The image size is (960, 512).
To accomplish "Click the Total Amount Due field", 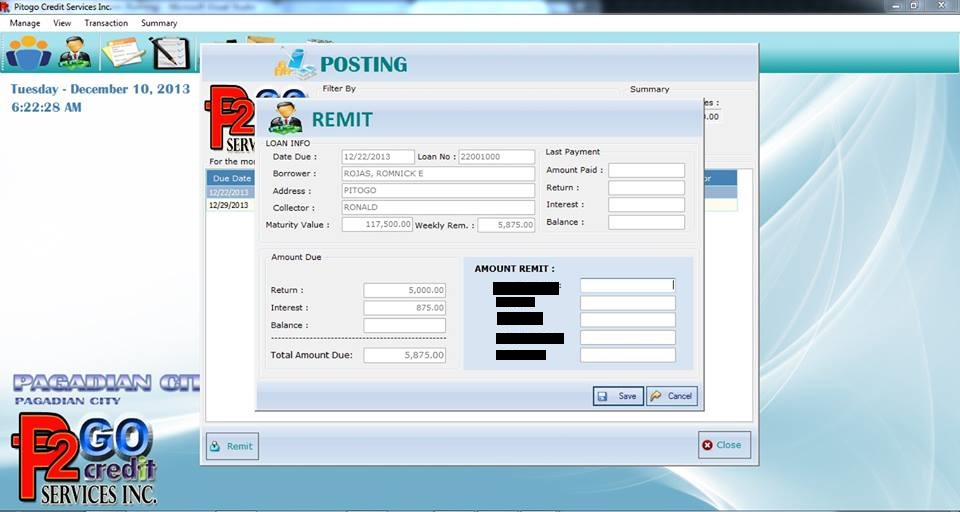I will tap(405, 355).
